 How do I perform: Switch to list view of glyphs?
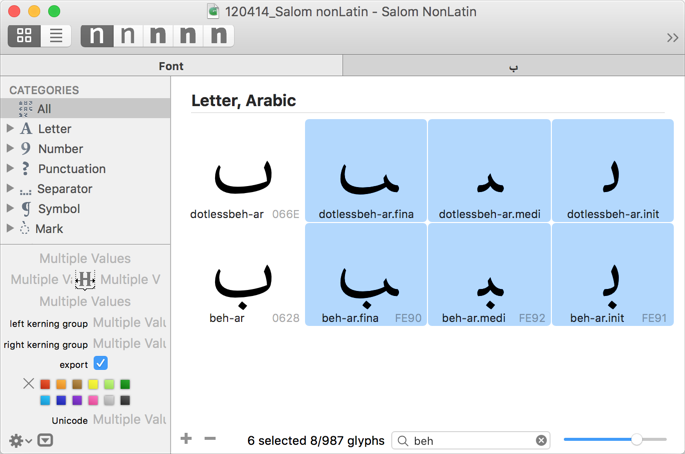56,36
